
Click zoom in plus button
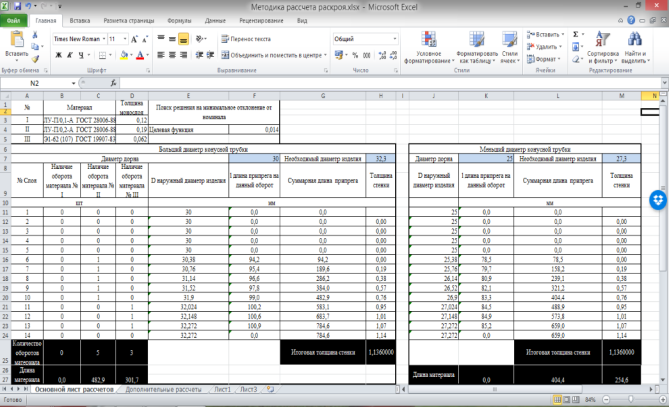tap(663, 400)
